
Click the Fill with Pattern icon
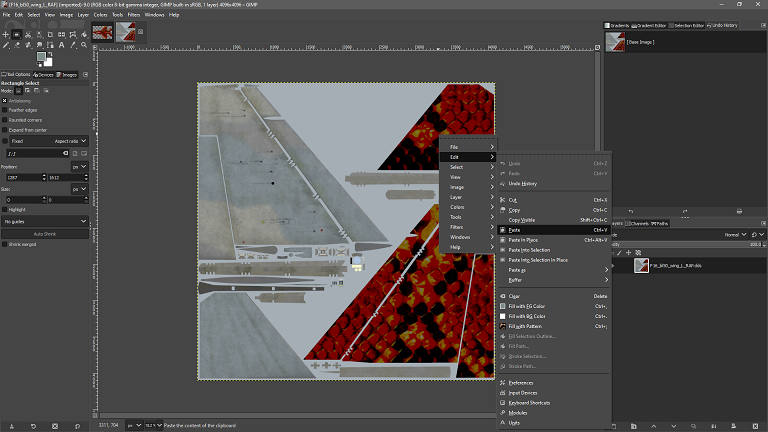tap(502, 326)
